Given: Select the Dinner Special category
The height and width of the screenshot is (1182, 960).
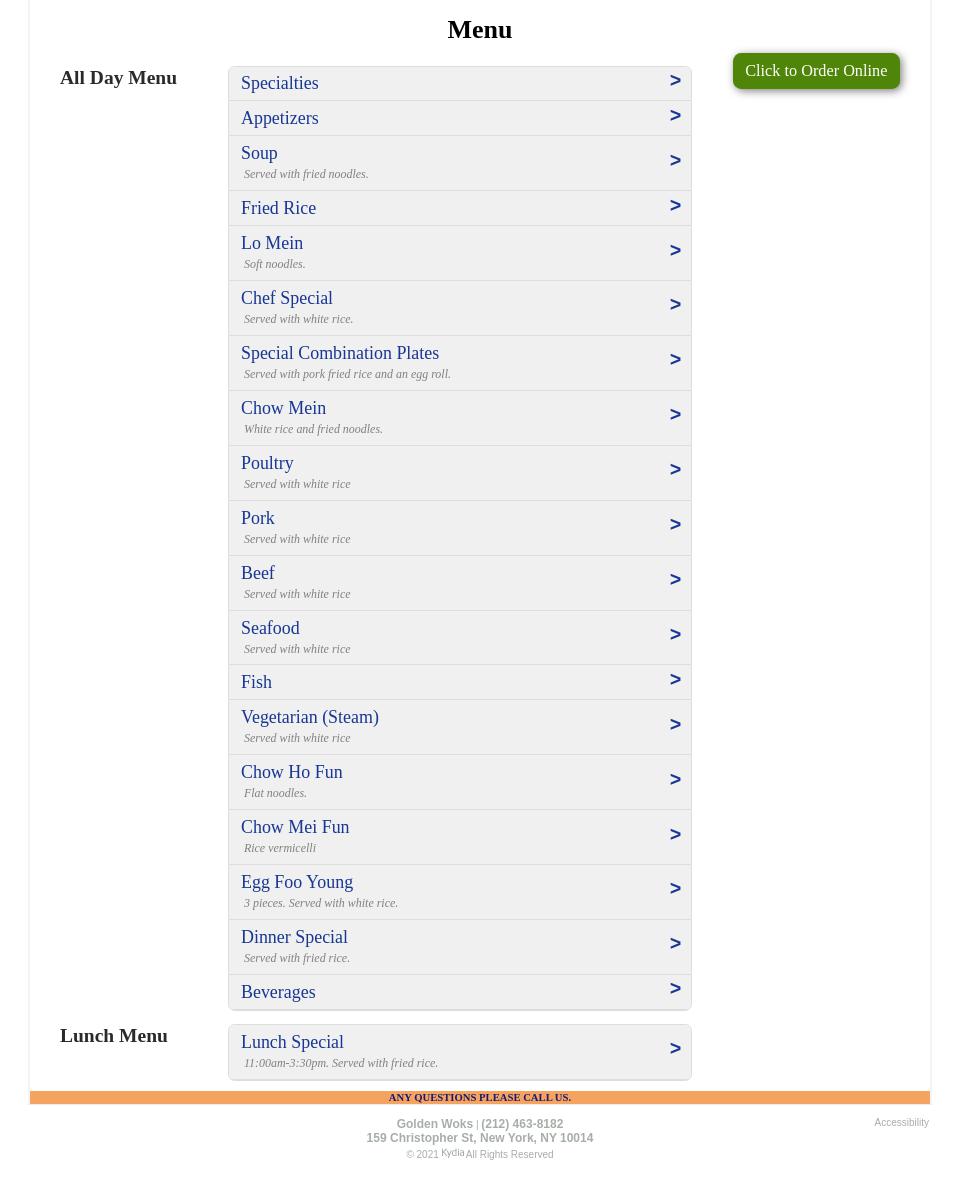Looking at the screenshot, I should [460, 948].
